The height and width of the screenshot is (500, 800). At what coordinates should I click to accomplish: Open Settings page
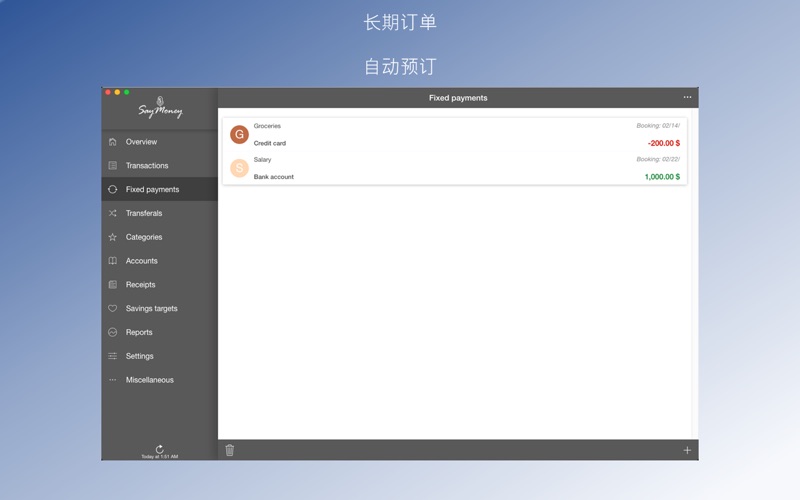click(160, 356)
